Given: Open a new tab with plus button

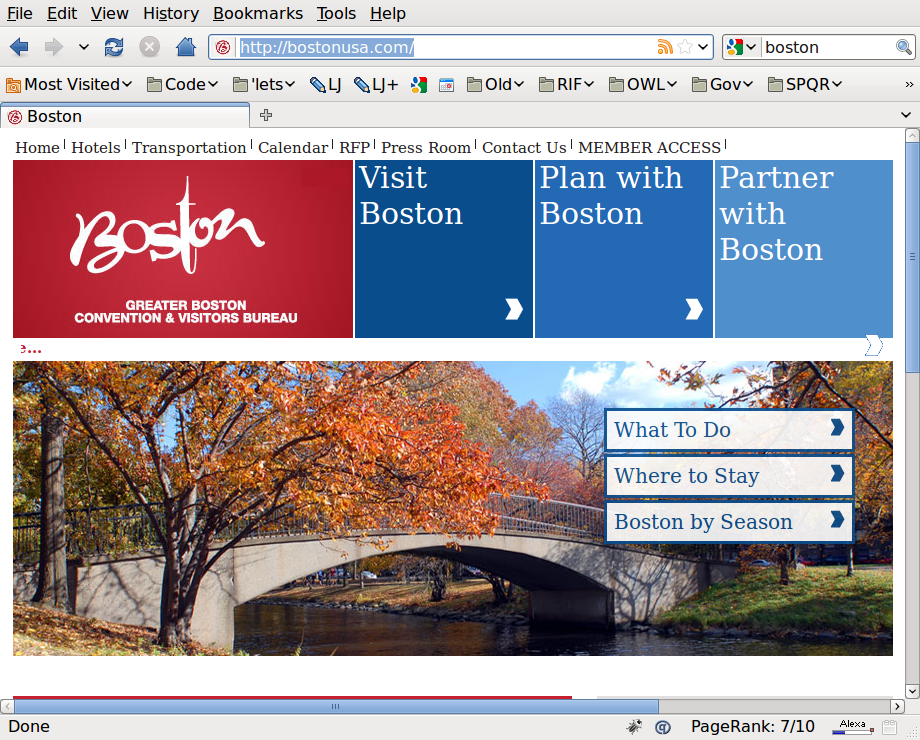Looking at the screenshot, I should tap(266, 116).
